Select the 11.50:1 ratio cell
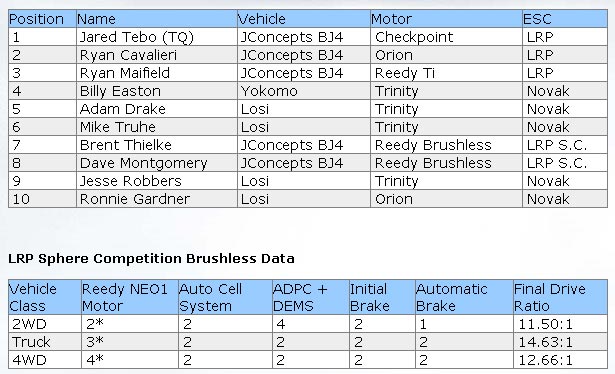Image resolution: width=615 pixels, height=374 pixels. [560, 324]
